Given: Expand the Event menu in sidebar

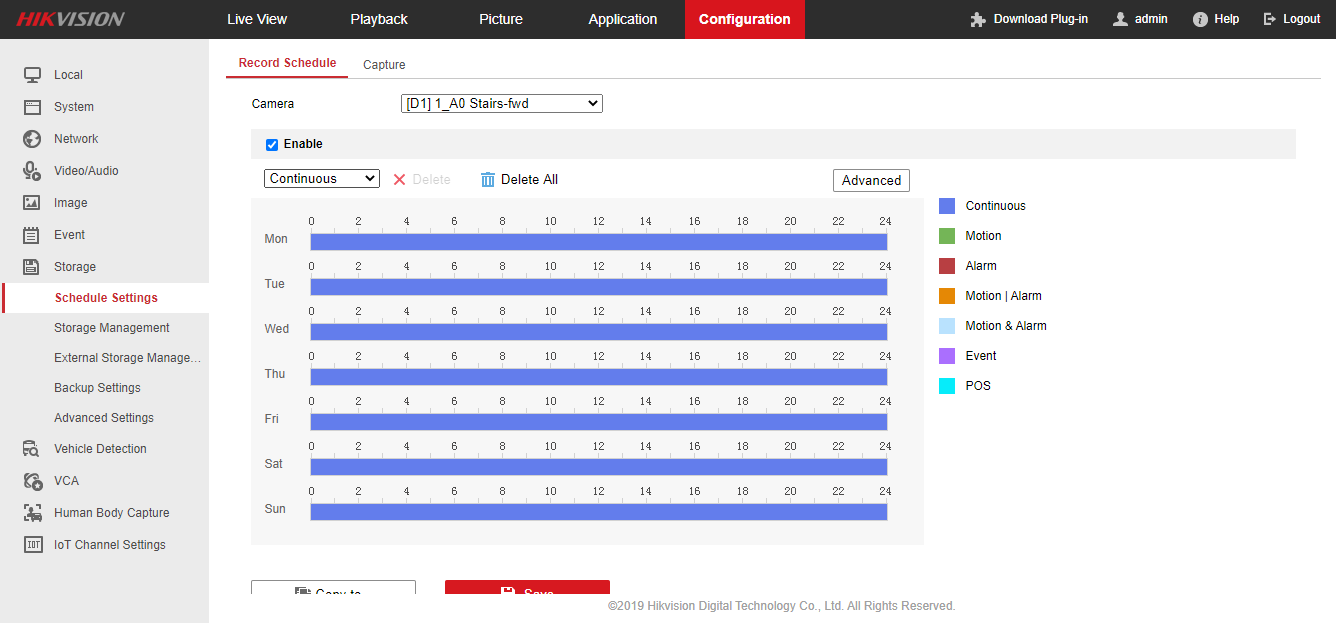Looking at the screenshot, I should pos(69,235).
